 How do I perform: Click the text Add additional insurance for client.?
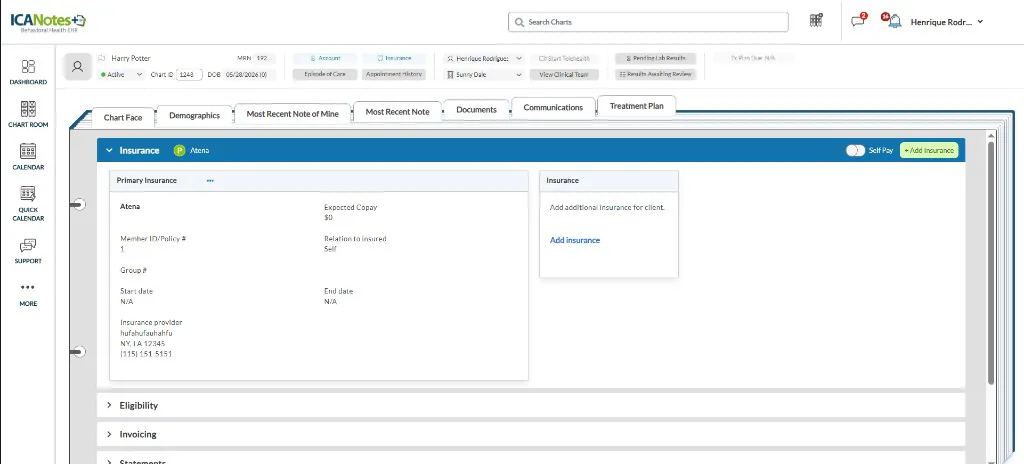(607, 207)
